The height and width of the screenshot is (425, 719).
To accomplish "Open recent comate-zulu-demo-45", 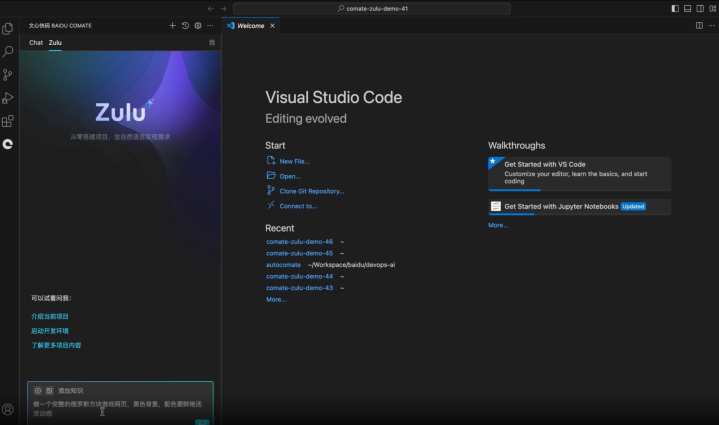I will [299, 253].
